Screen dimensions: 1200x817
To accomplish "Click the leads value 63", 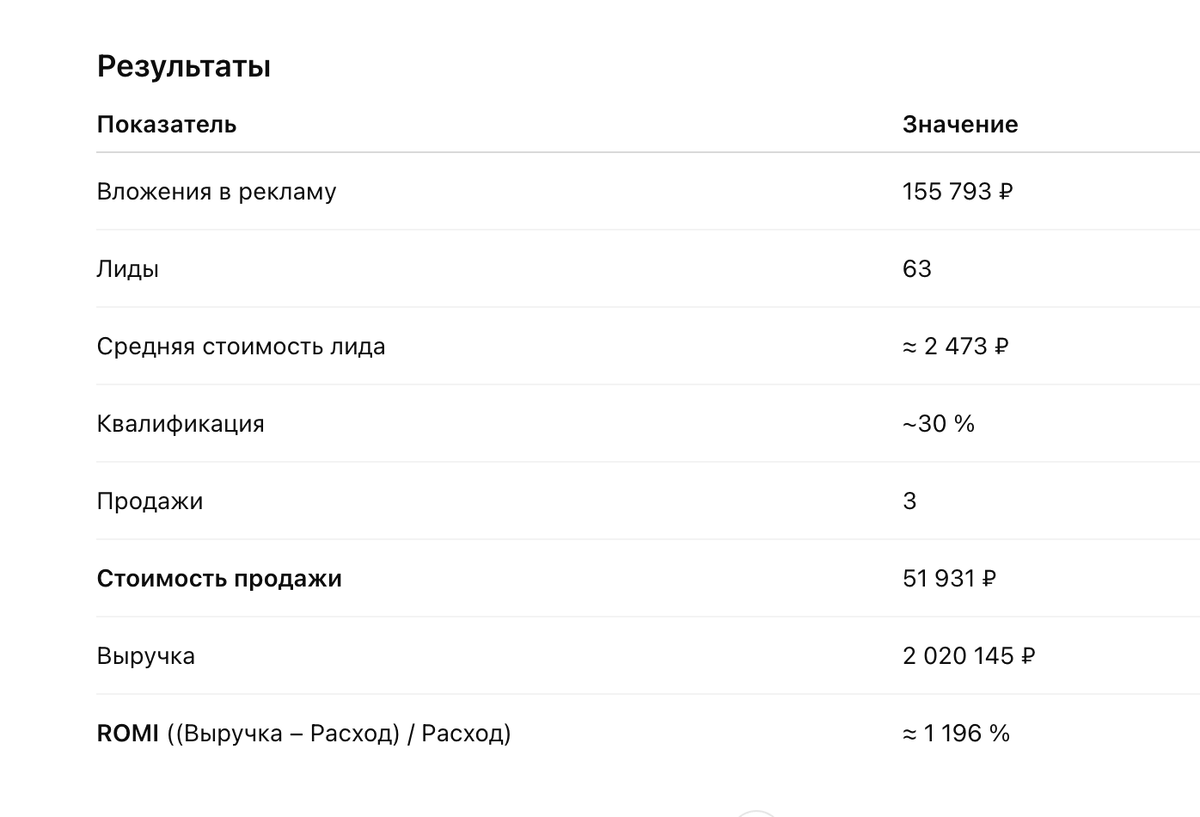I will pos(917,269).
